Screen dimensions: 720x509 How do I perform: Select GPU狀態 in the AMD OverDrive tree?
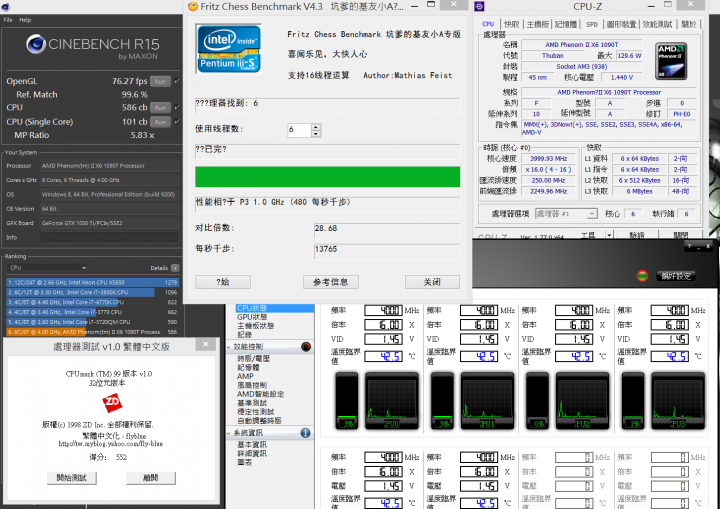point(252,317)
